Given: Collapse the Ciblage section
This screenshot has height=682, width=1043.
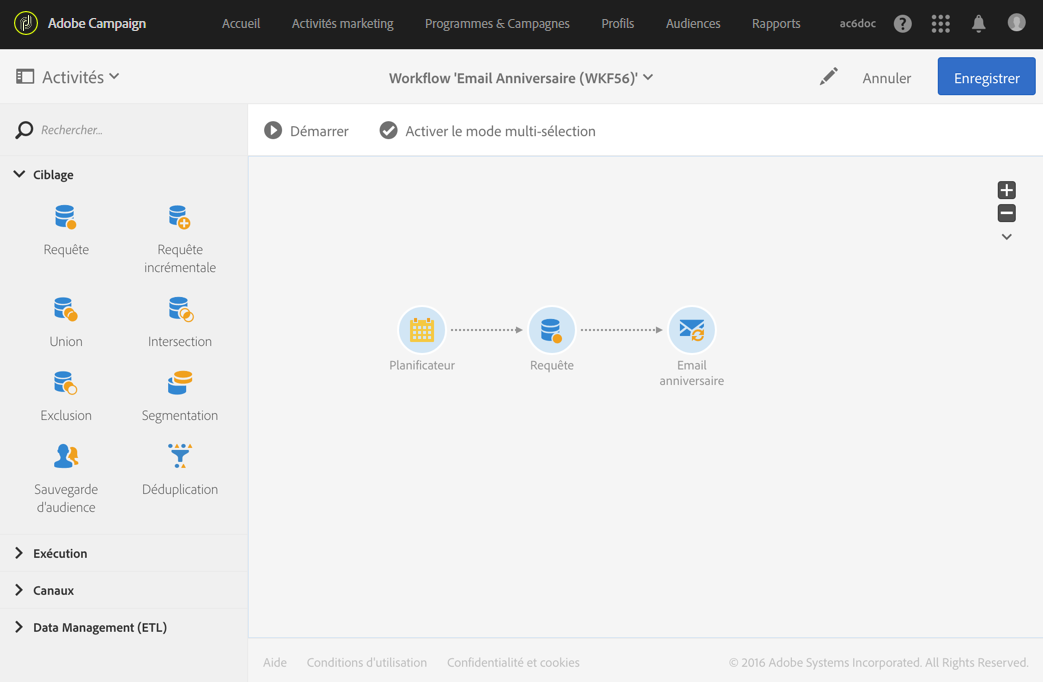Looking at the screenshot, I should point(19,175).
